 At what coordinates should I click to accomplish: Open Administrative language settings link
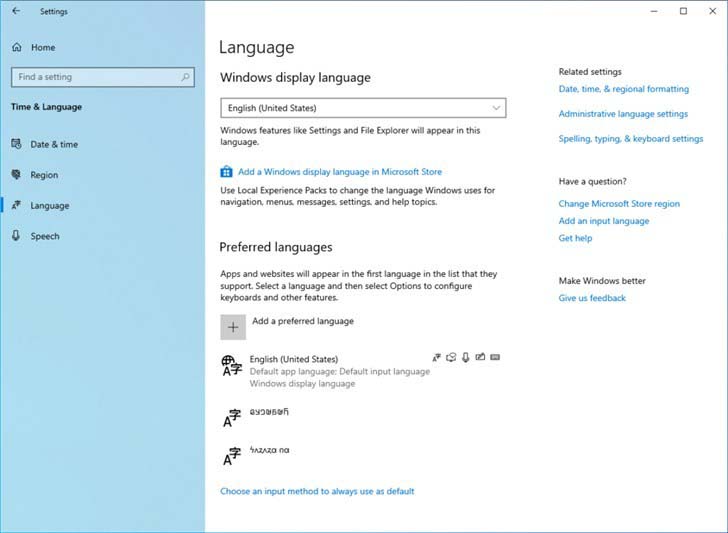623,114
